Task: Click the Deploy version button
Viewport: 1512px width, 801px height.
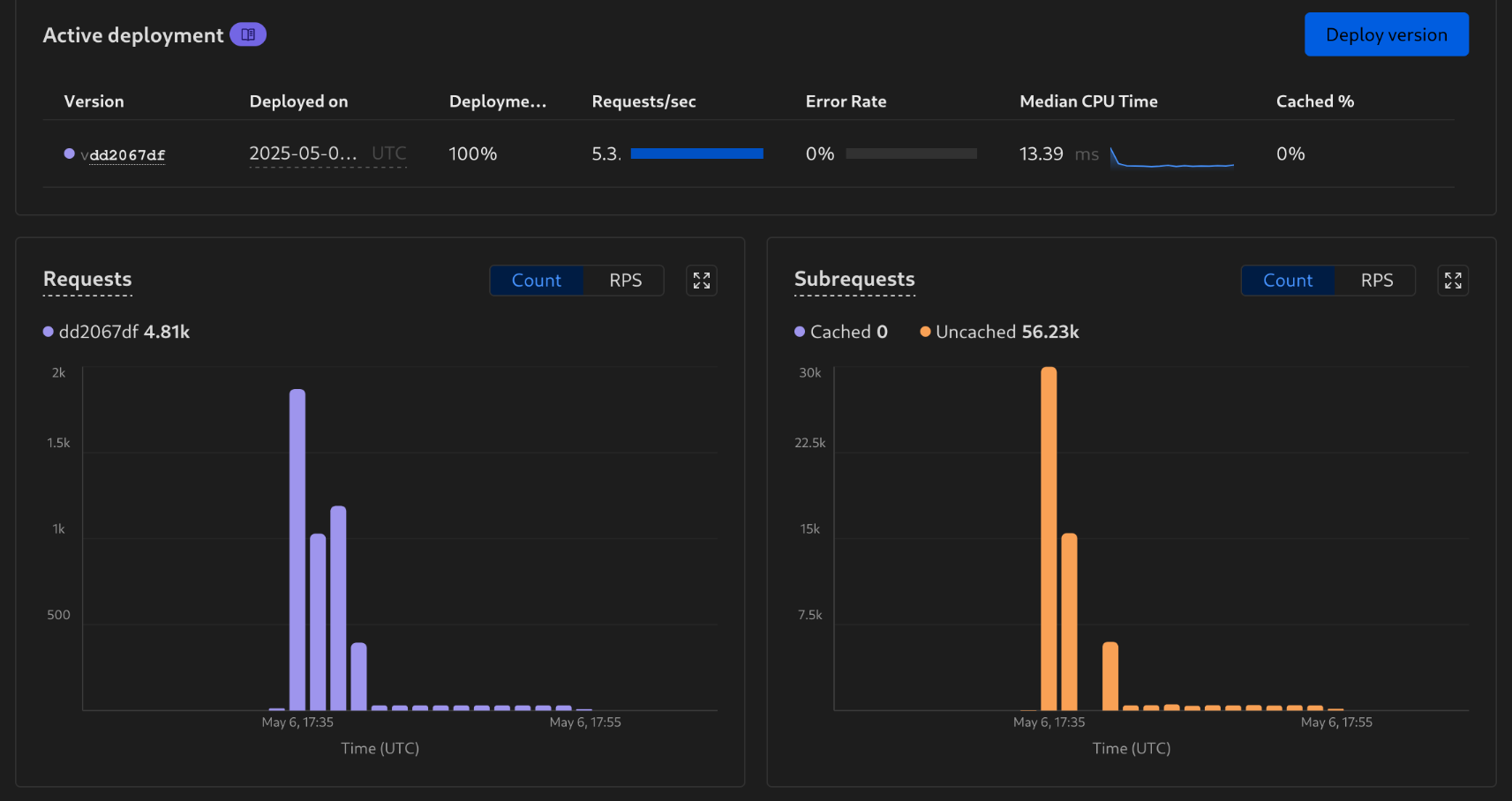Action: click(x=1386, y=34)
